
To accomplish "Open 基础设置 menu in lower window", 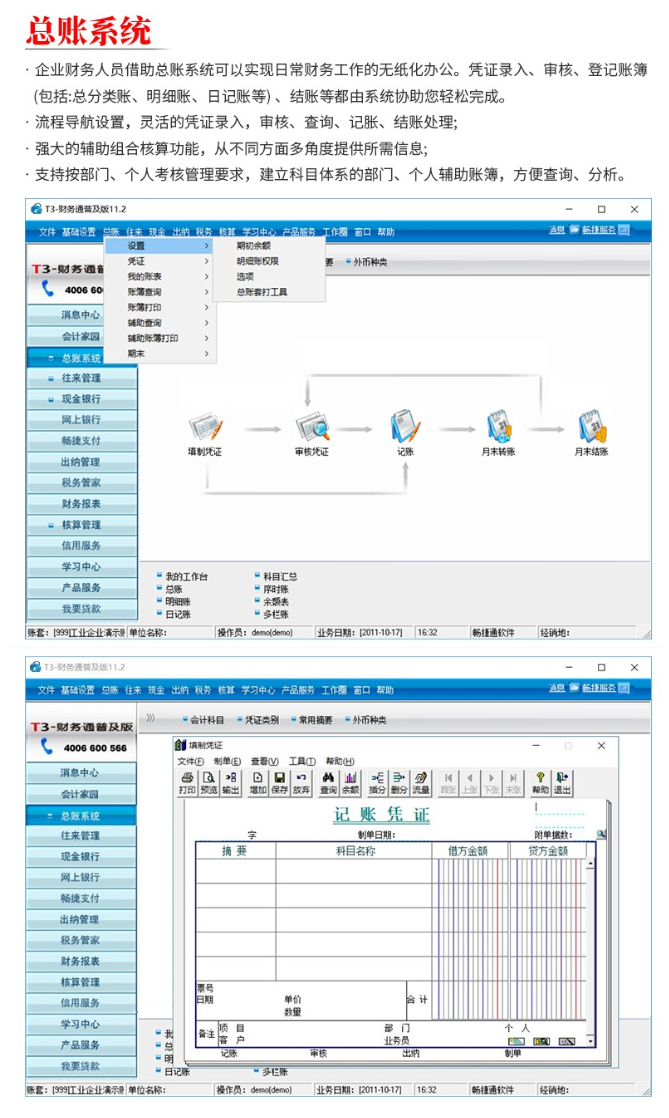I will pyautogui.click(x=78, y=689).
